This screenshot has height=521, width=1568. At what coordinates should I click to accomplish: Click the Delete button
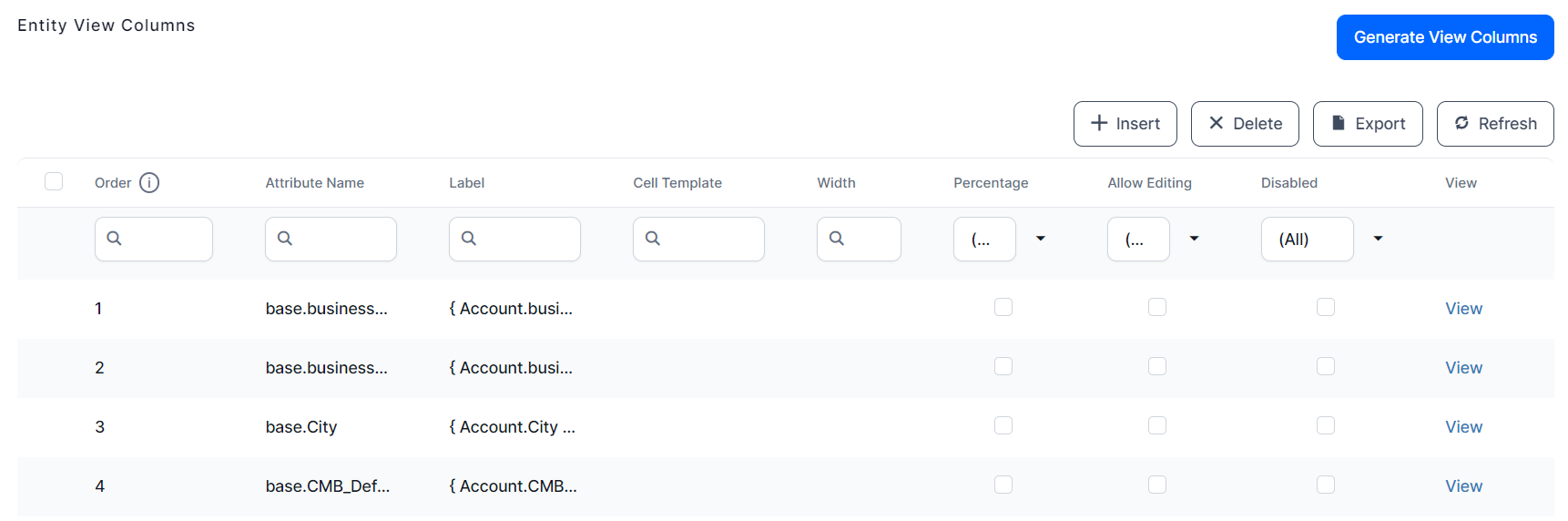1245,124
